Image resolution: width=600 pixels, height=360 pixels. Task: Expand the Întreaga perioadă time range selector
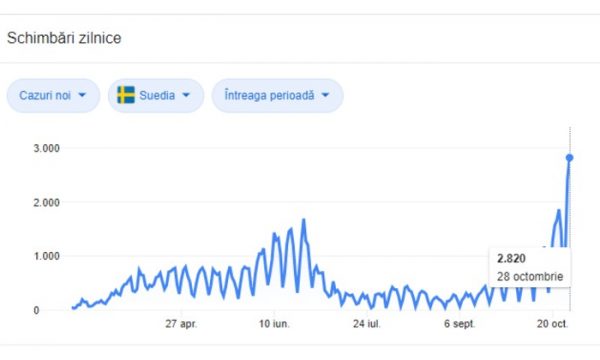pyautogui.click(x=277, y=95)
